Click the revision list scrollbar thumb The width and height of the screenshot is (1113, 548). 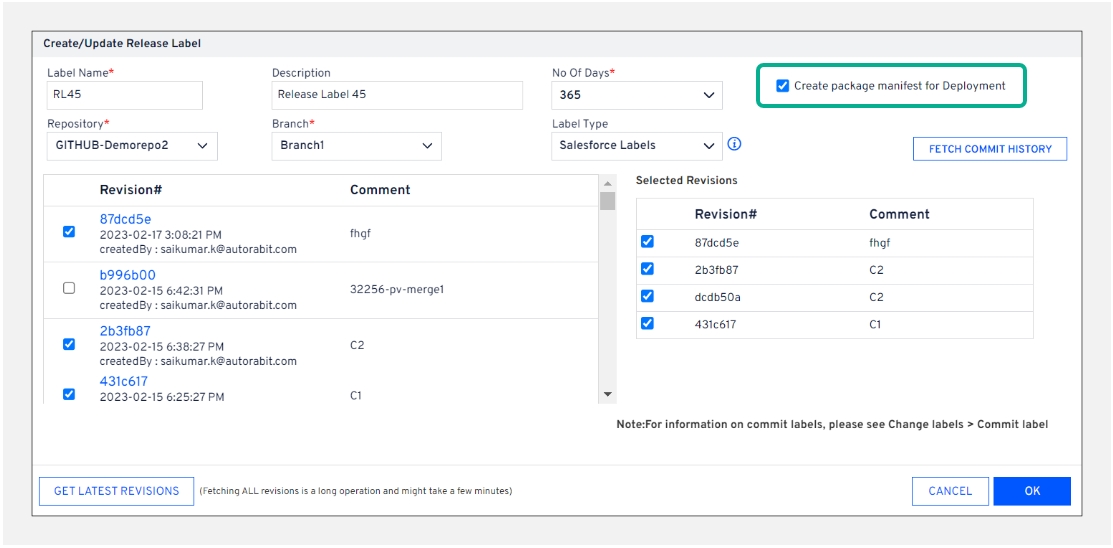607,201
